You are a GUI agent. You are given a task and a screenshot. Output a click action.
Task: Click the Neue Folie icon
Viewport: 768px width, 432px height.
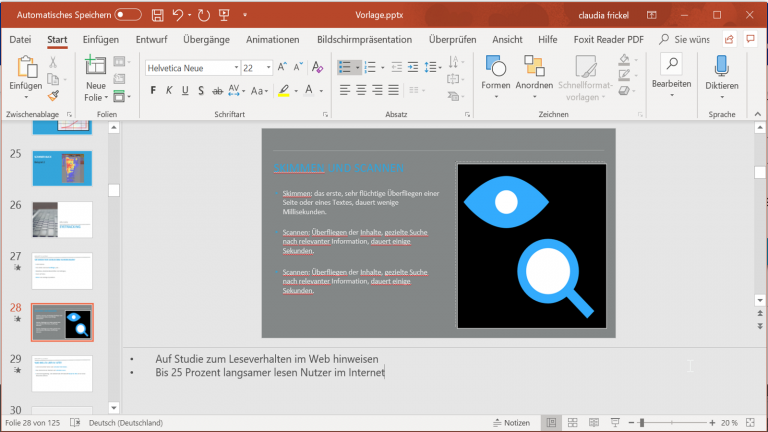point(96,66)
